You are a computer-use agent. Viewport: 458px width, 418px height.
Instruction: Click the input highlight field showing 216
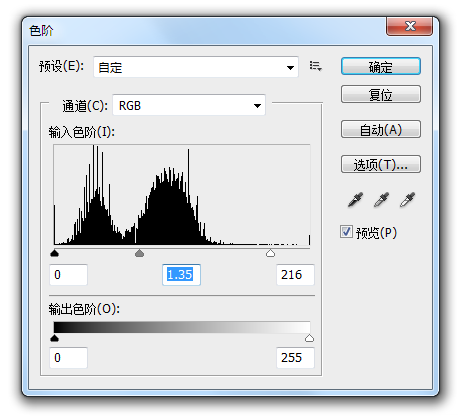[x=295, y=275]
